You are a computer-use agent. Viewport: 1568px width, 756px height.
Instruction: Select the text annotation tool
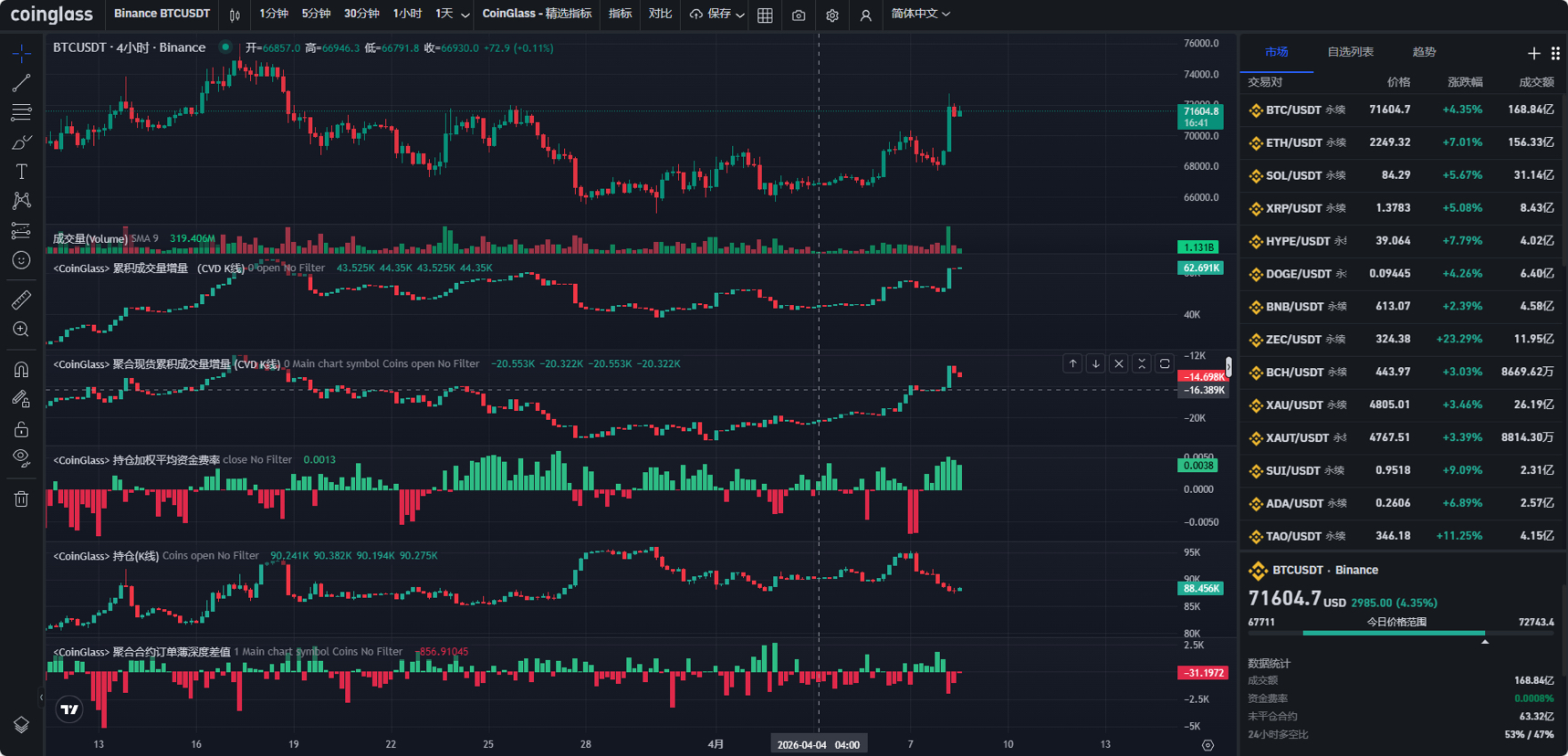pyautogui.click(x=21, y=172)
